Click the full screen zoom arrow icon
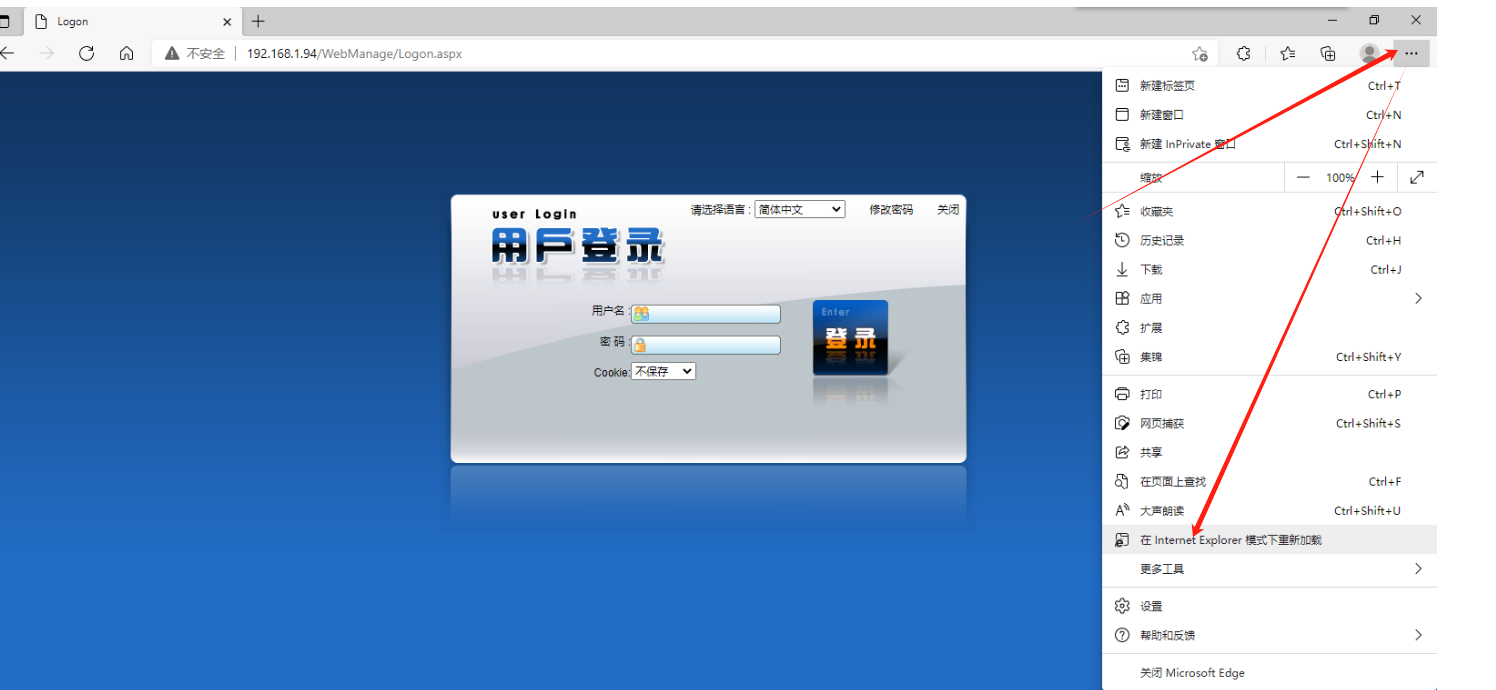 pos(1417,177)
